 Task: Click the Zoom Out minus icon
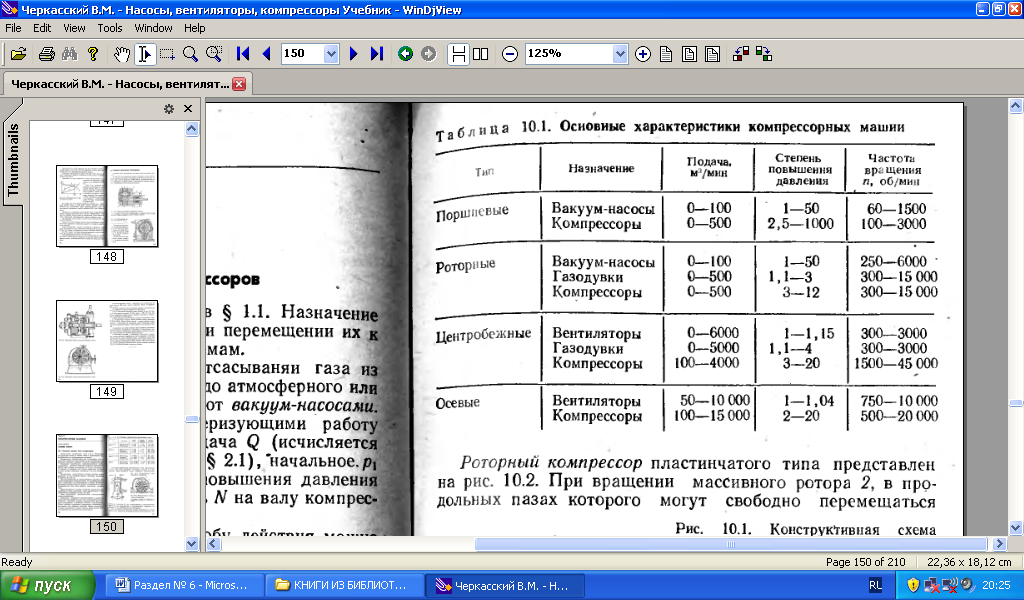(510, 54)
